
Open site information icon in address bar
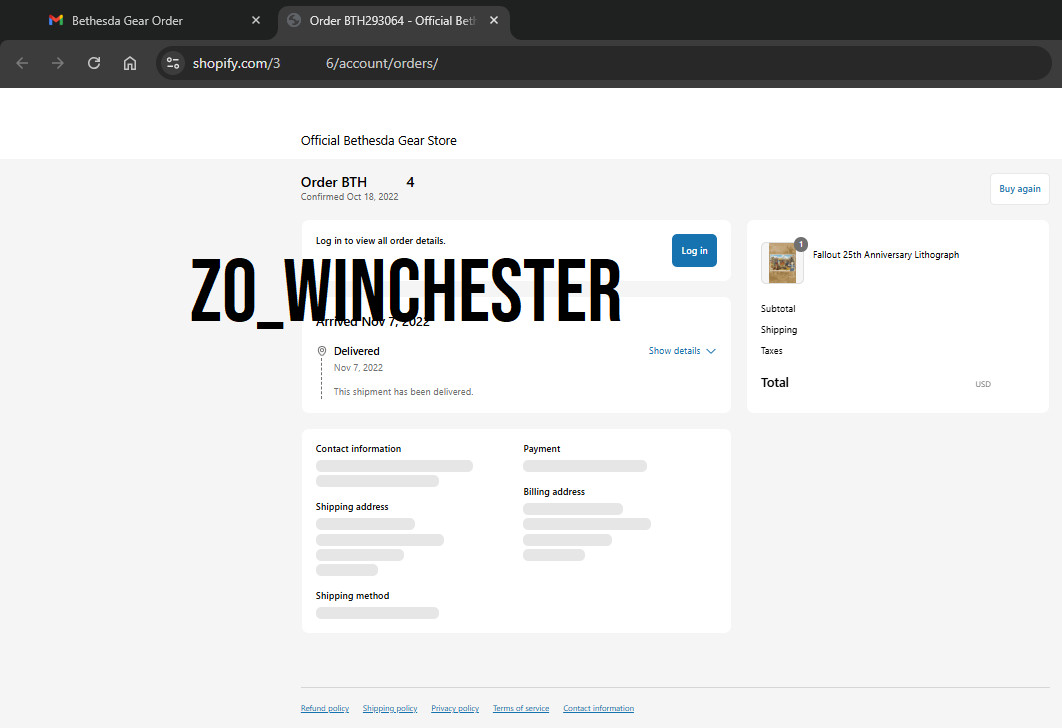(x=173, y=63)
